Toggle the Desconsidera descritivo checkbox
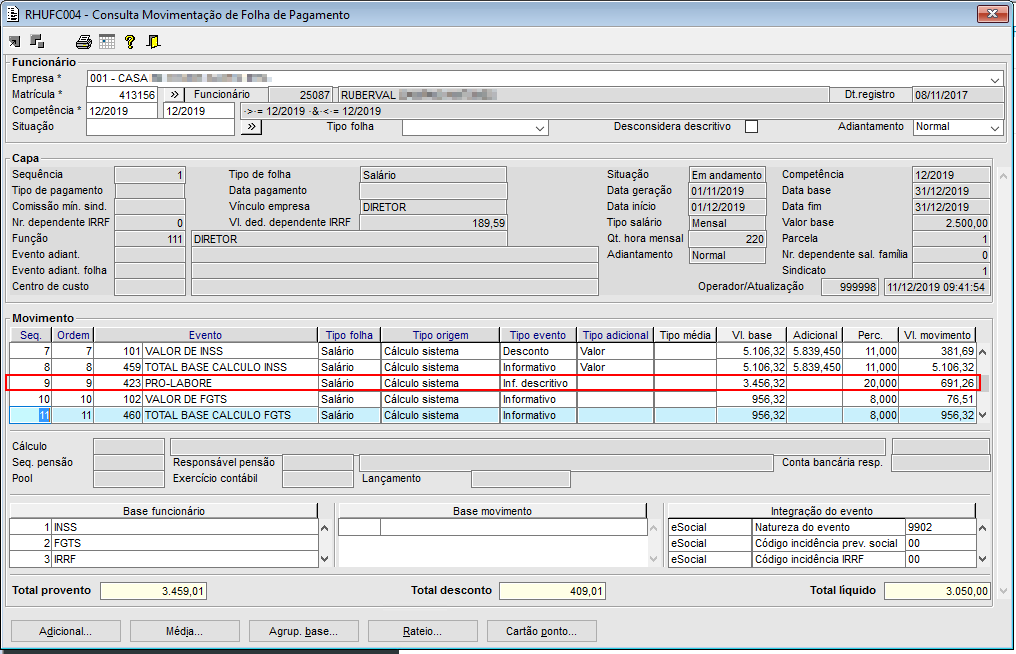This screenshot has width=1016, height=654. coord(751,127)
